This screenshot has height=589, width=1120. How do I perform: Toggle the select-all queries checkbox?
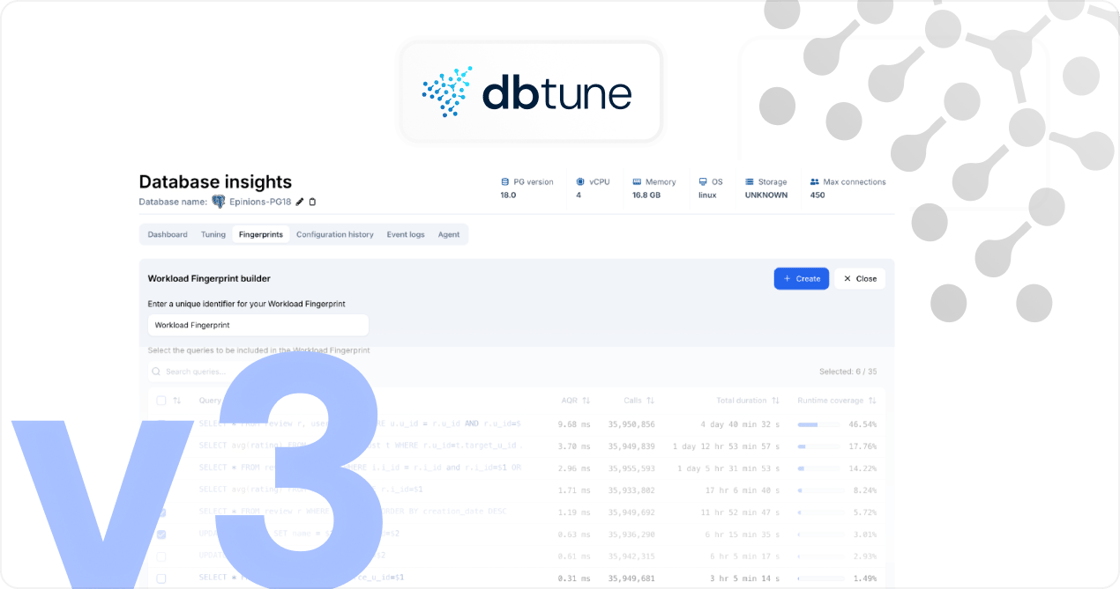pyautogui.click(x=161, y=400)
